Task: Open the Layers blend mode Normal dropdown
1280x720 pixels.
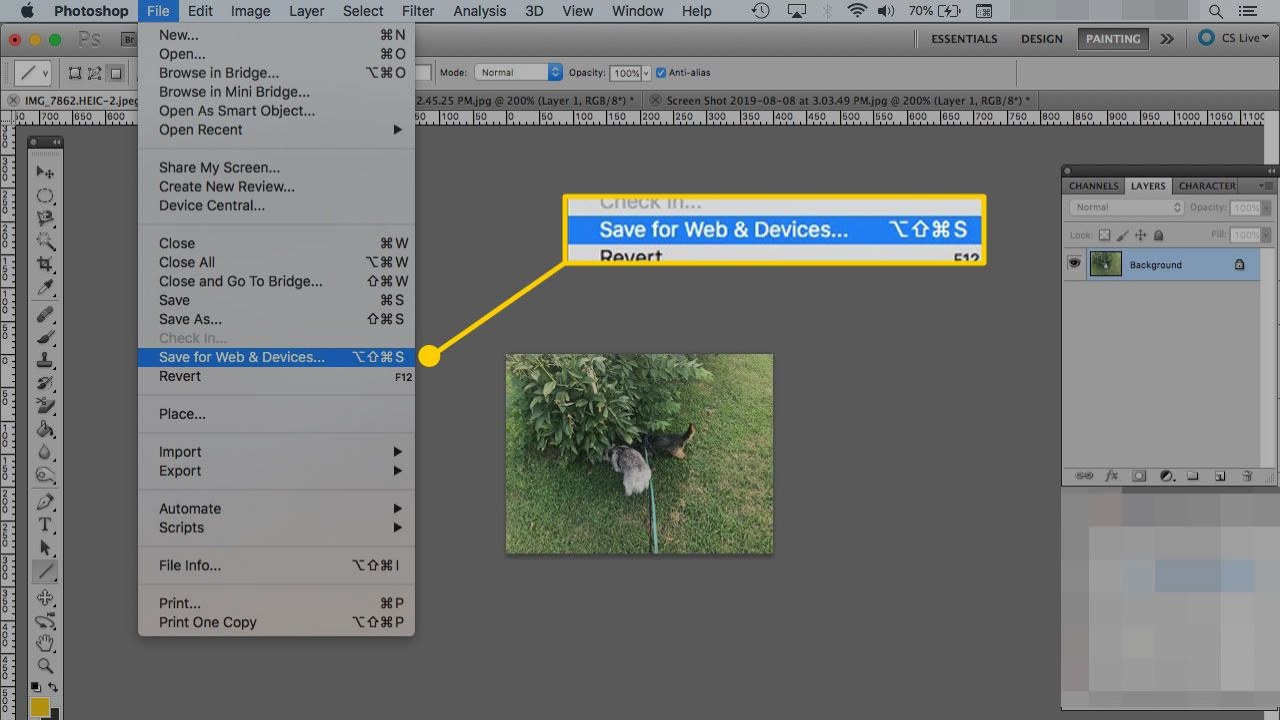Action: coord(1126,207)
